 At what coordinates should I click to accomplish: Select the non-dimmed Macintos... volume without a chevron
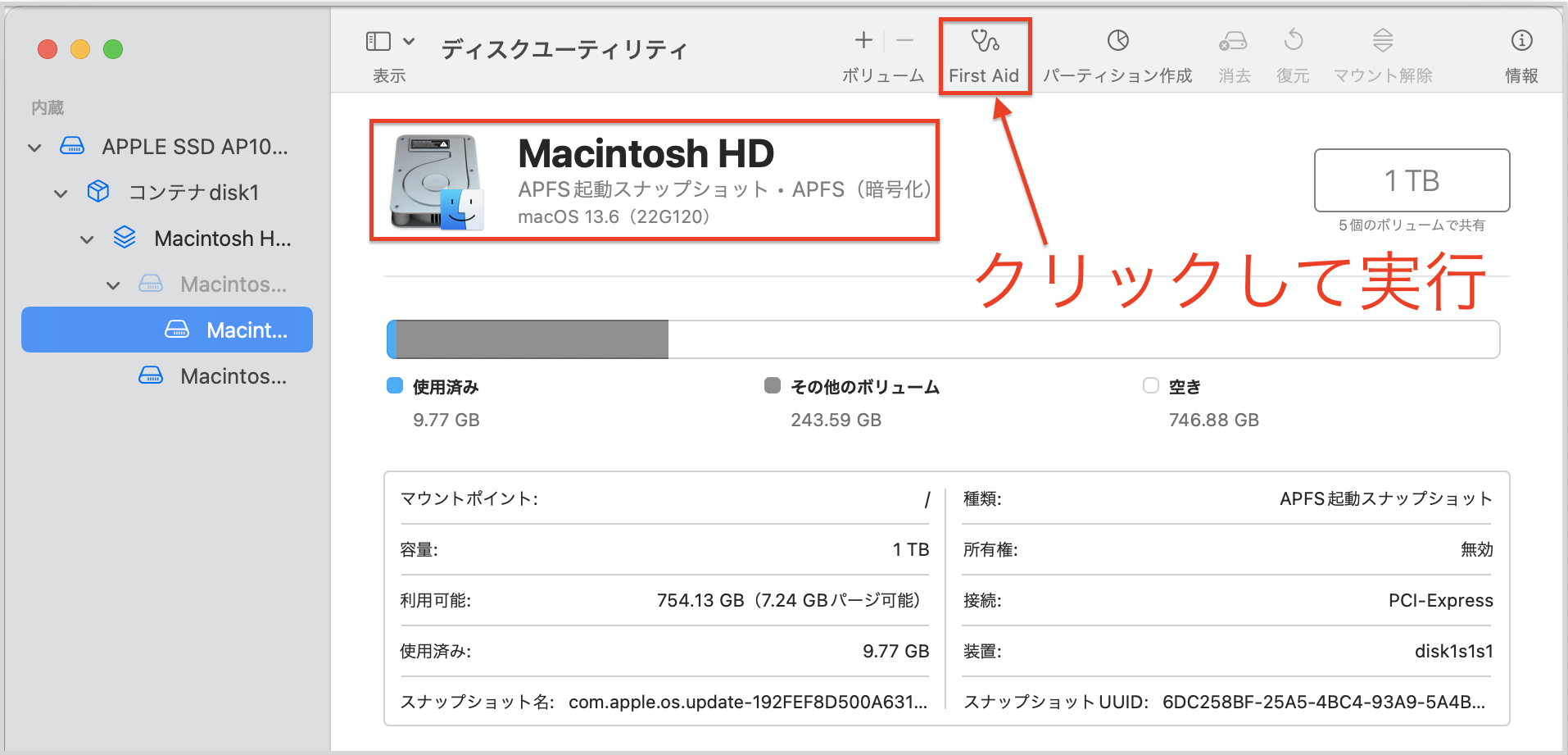pyautogui.click(x=213, y=375)
